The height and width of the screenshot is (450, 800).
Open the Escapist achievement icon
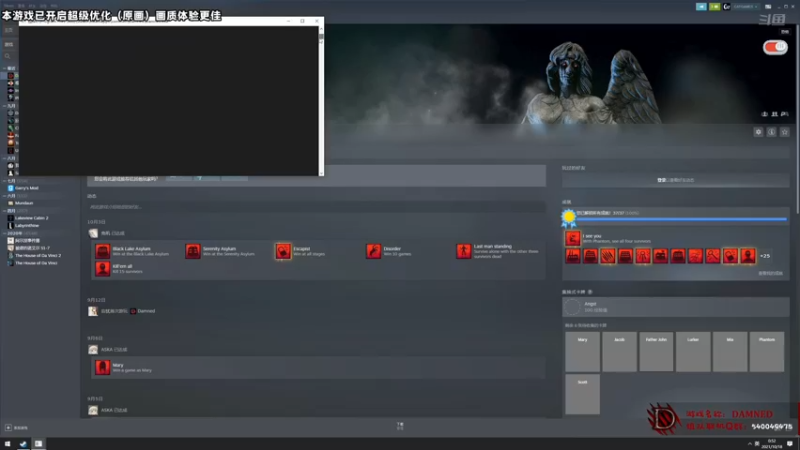click(283, 251)
